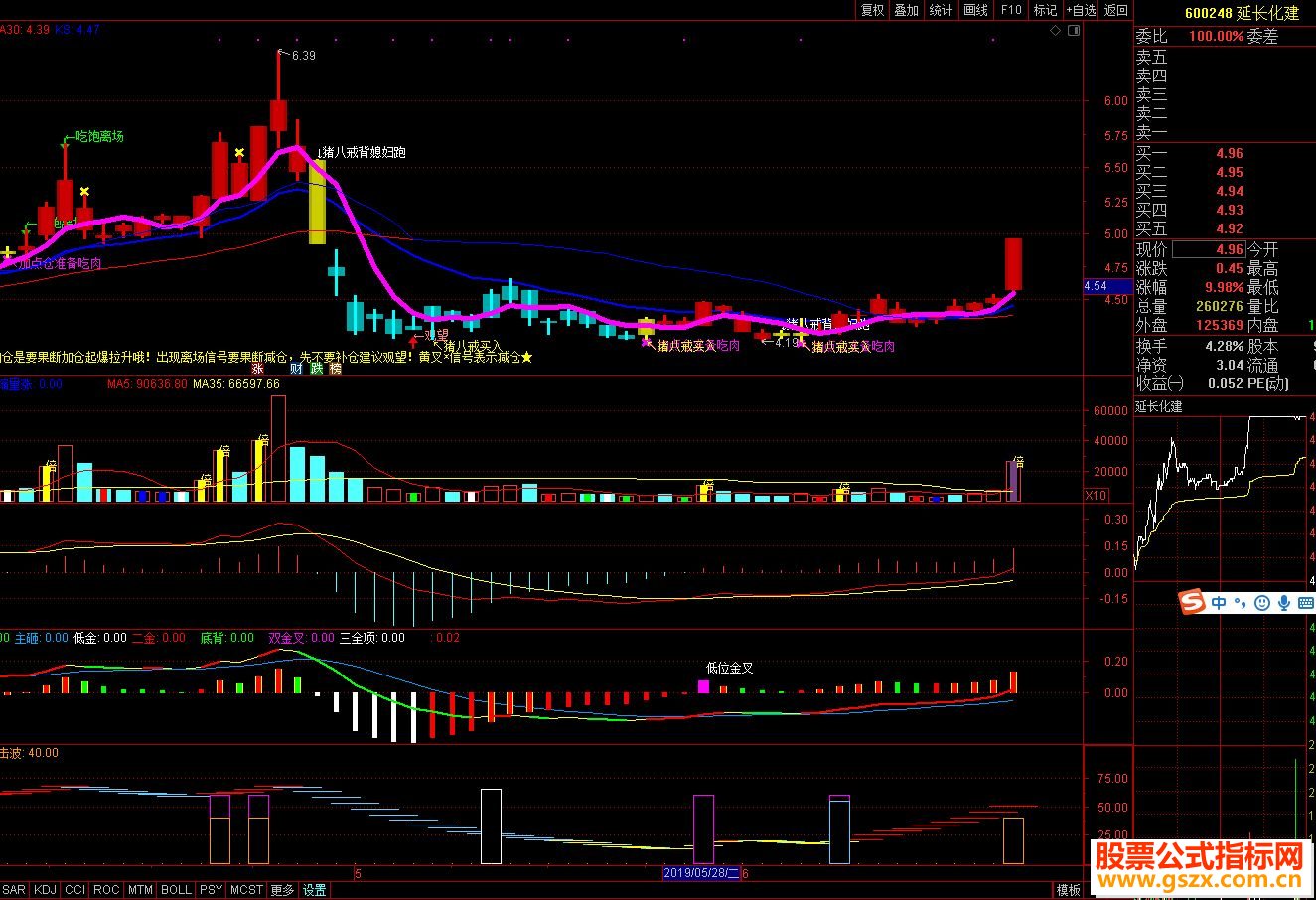This screenshot has width=1316, height=900.
Task: Click the tall yellow candlestick bar
Action: pyautogui.click(x=317, y=203)
